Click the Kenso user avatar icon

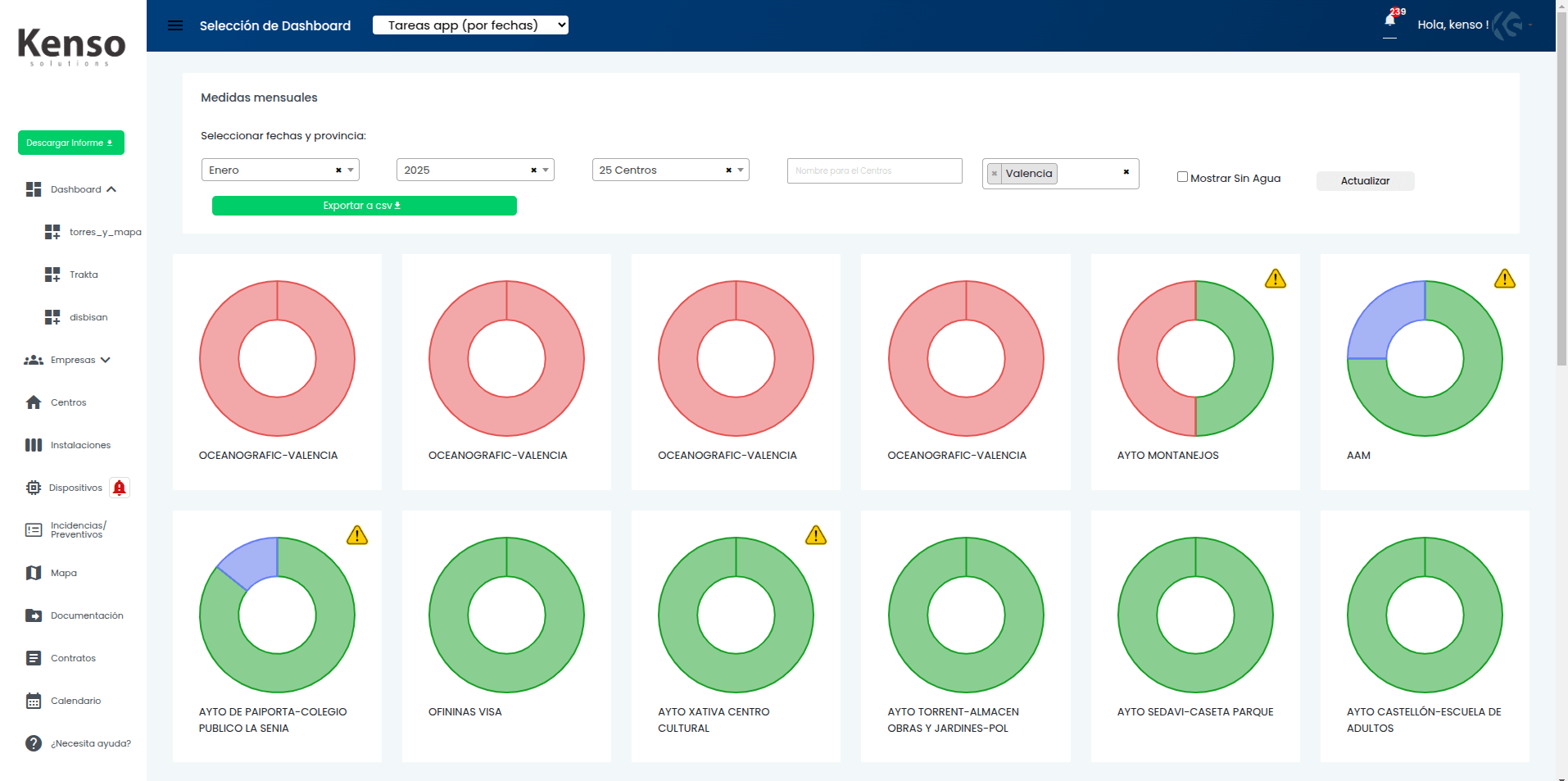coord(1507,25)
